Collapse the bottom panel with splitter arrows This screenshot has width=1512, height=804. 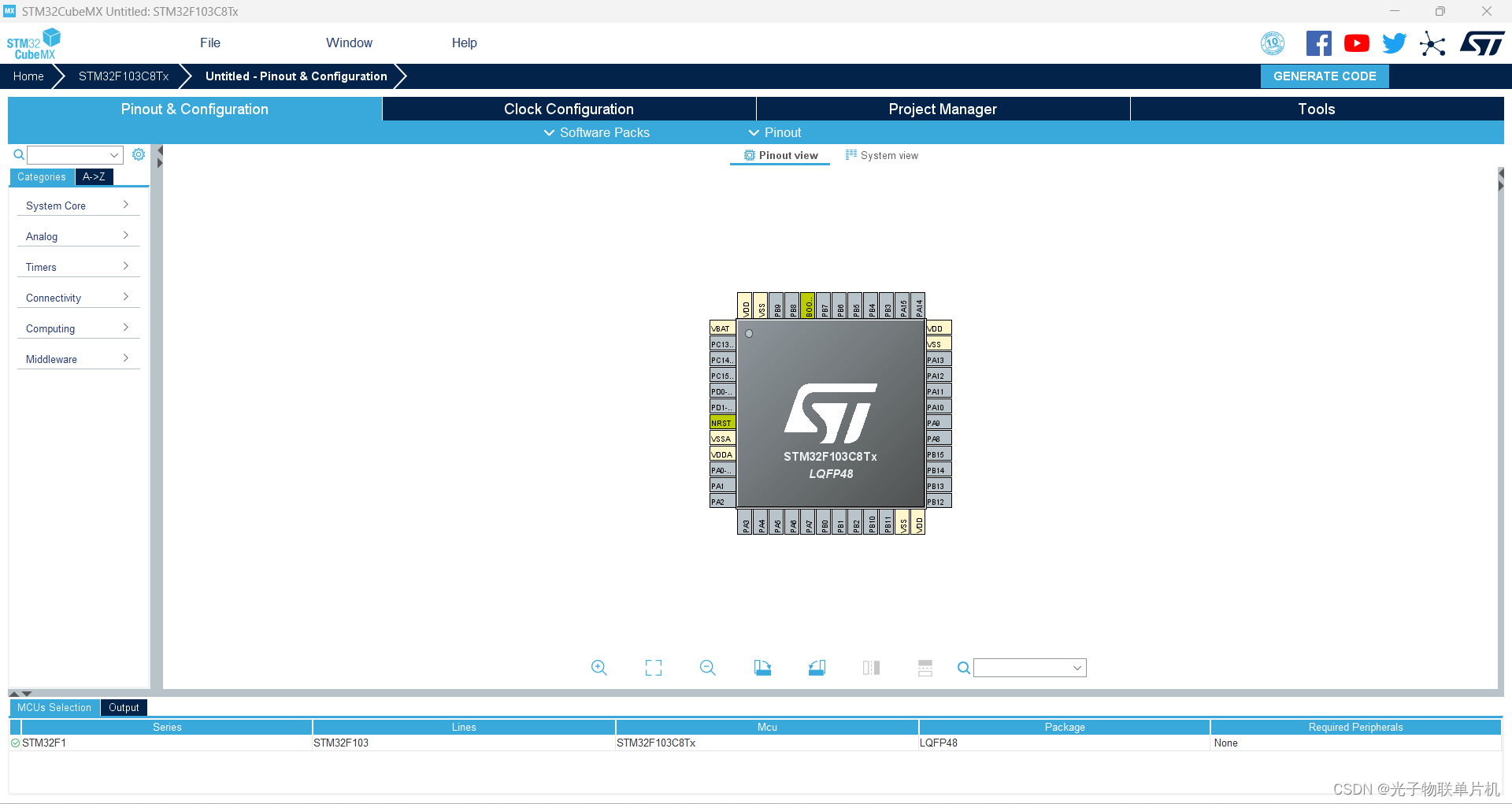point(27,694)
